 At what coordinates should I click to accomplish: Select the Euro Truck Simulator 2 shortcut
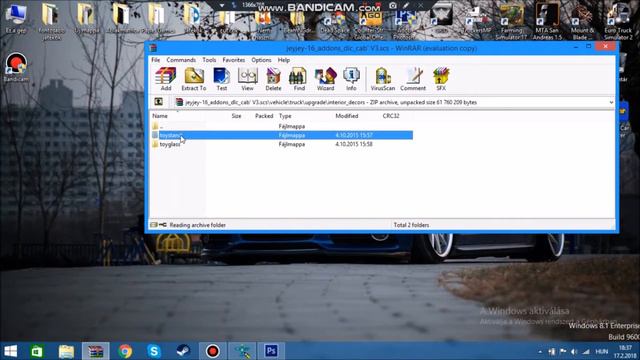click(618, 21)
